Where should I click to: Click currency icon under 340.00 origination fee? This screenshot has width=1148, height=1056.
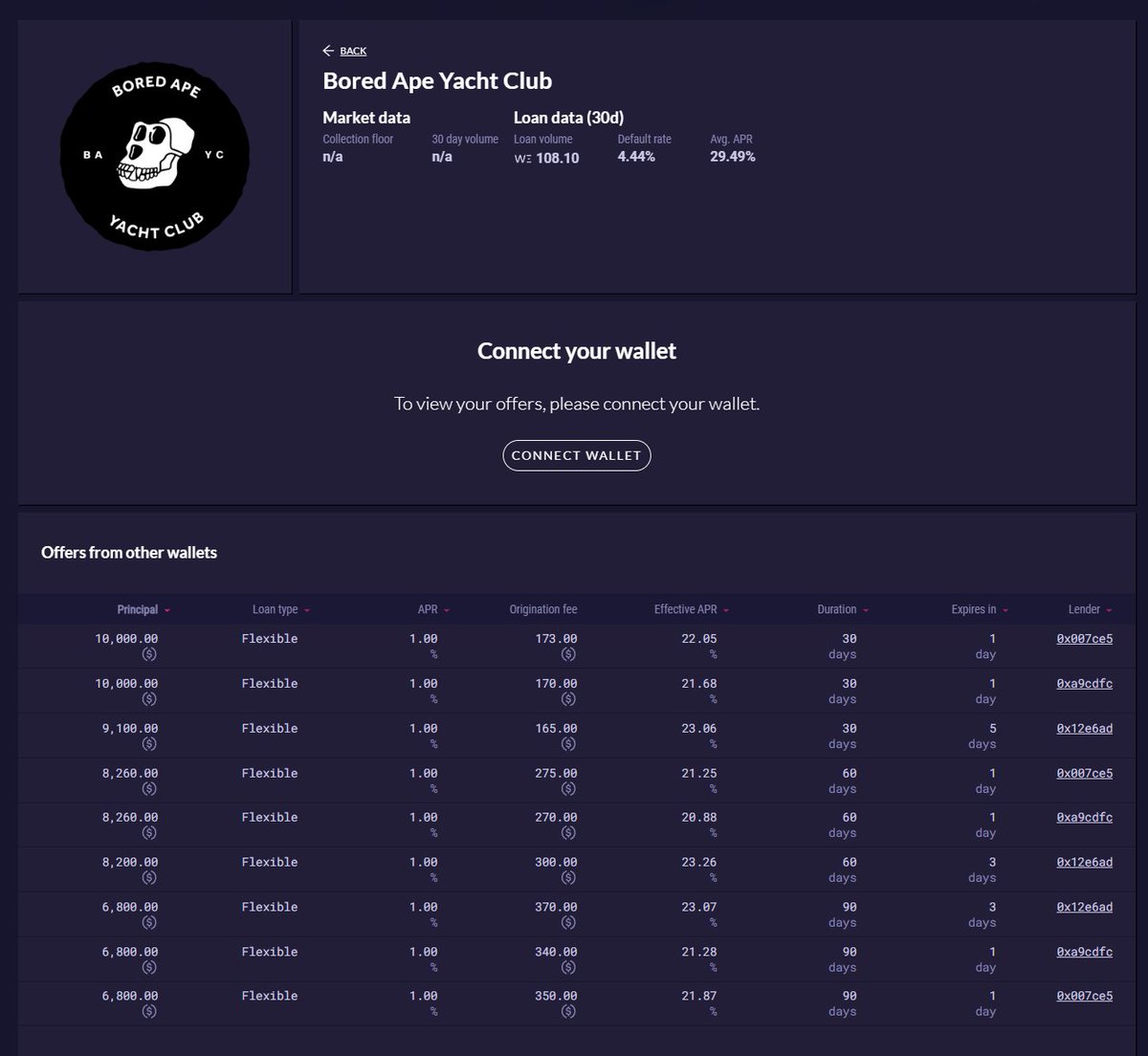(x=568, y=968)
